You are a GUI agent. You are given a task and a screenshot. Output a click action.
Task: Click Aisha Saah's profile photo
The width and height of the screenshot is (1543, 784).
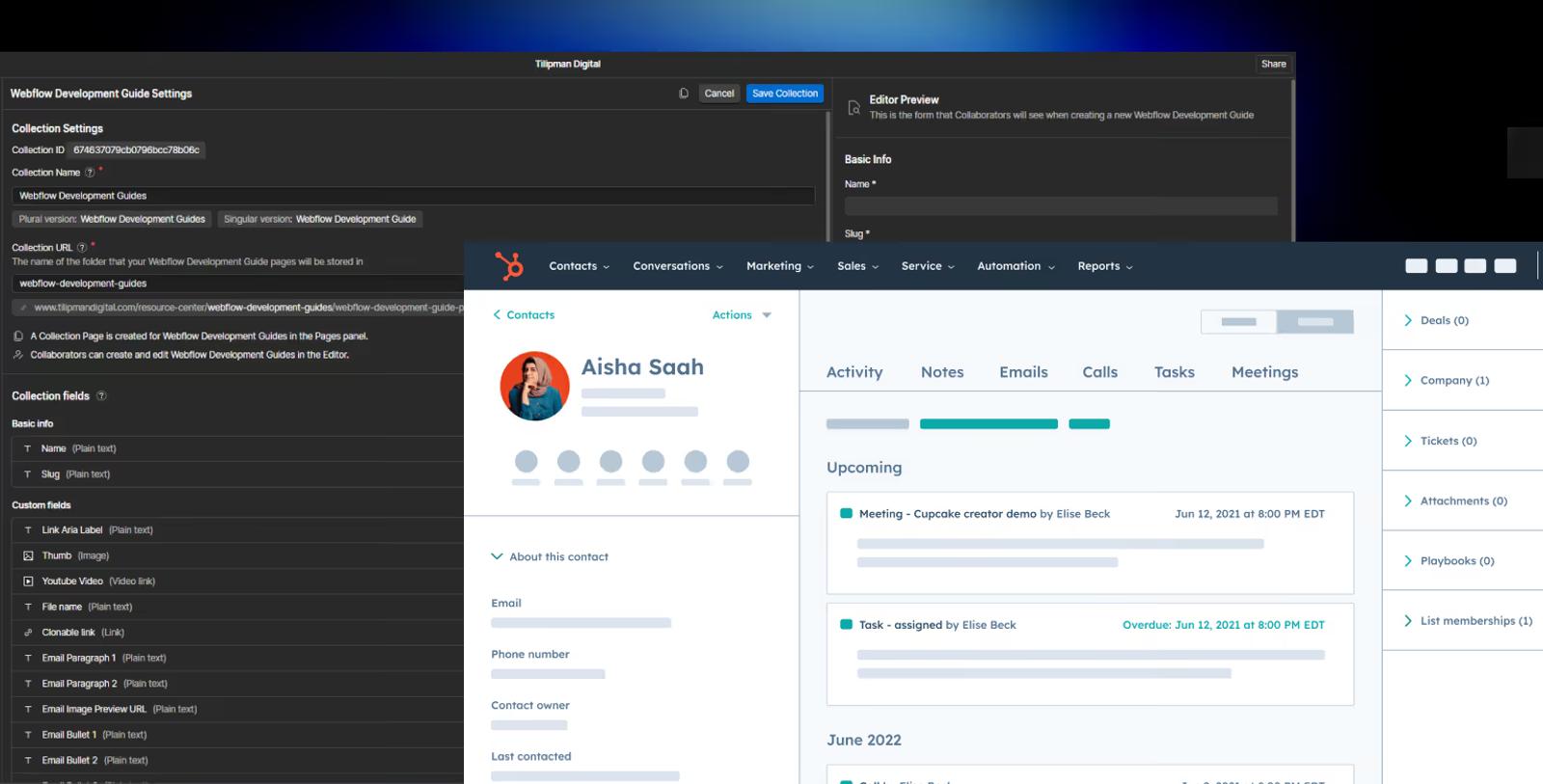(x=534, y=386)
